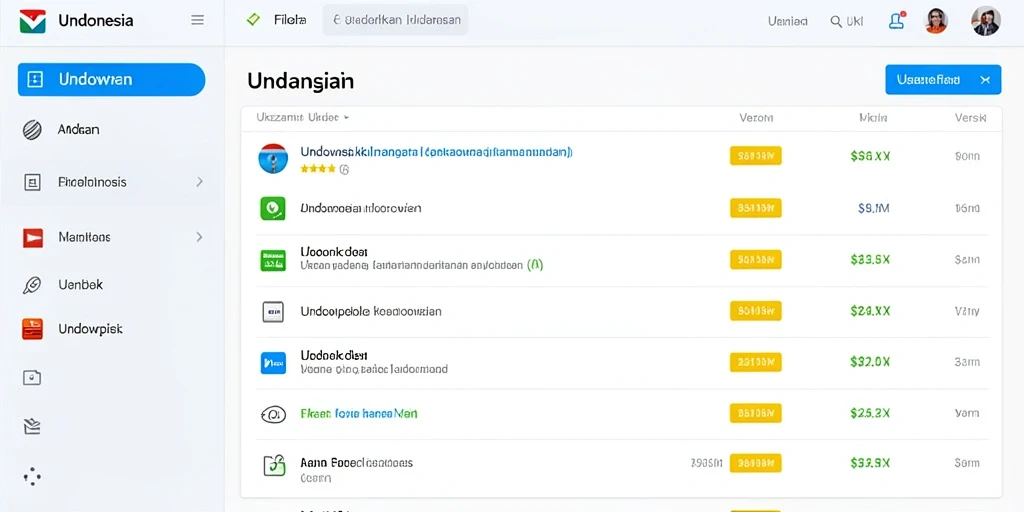Click the unlabeled inbox tray icon in sidebar
1024x512 pixels.
click(32, 426)
